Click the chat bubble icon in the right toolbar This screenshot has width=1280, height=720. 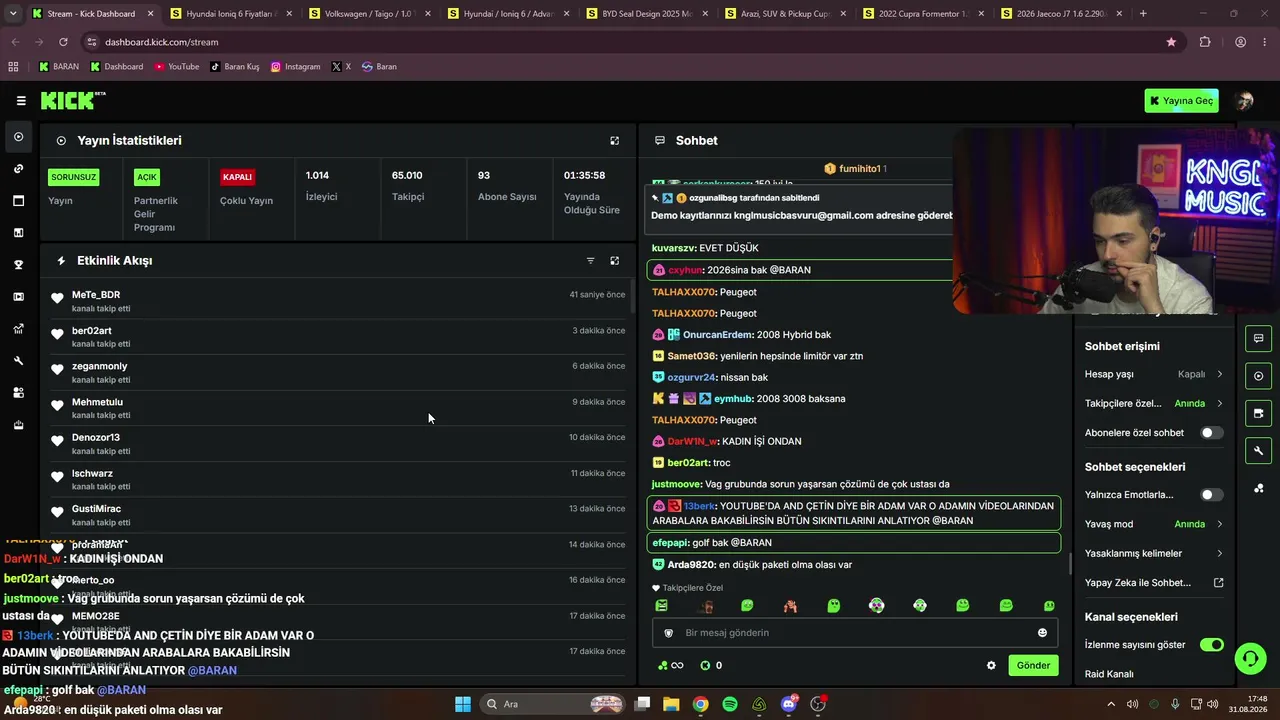pyautogui.click(x=1258, y=339)
